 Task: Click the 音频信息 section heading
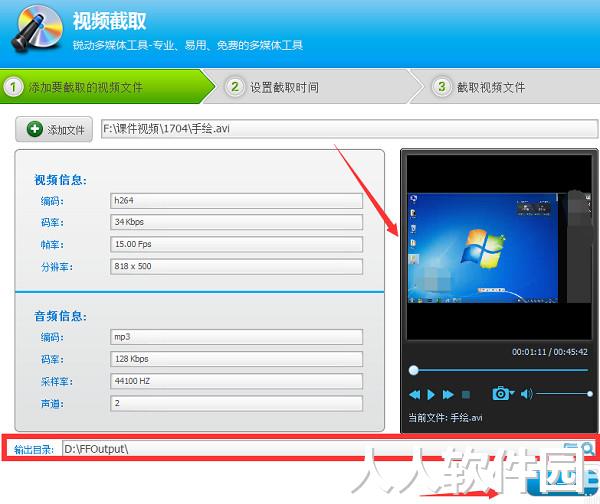click(60, 316)
